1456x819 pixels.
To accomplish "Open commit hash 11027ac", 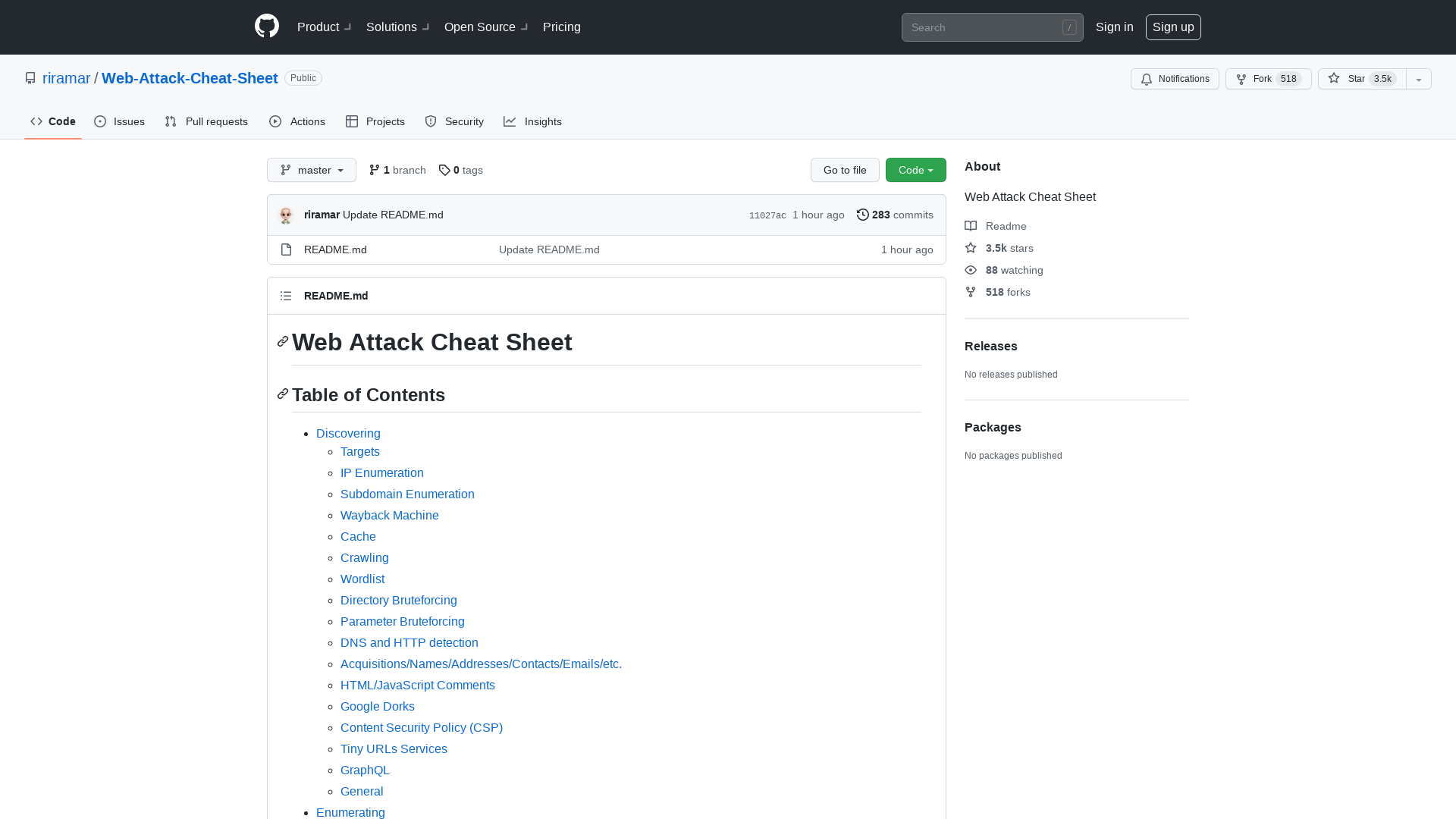I will click(767, 215).
